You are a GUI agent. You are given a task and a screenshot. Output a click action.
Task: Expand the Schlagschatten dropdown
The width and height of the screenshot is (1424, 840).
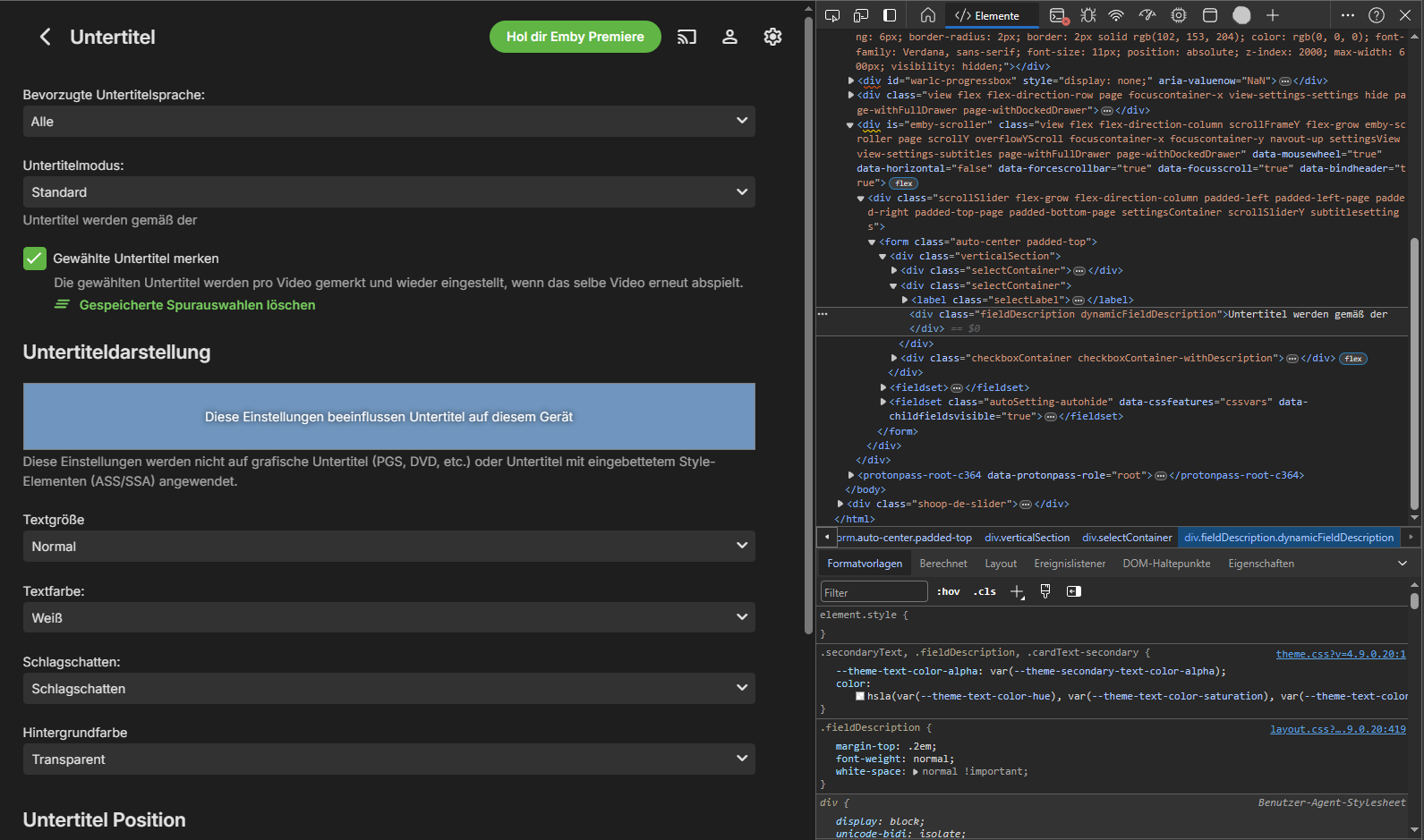coord(388,689)
